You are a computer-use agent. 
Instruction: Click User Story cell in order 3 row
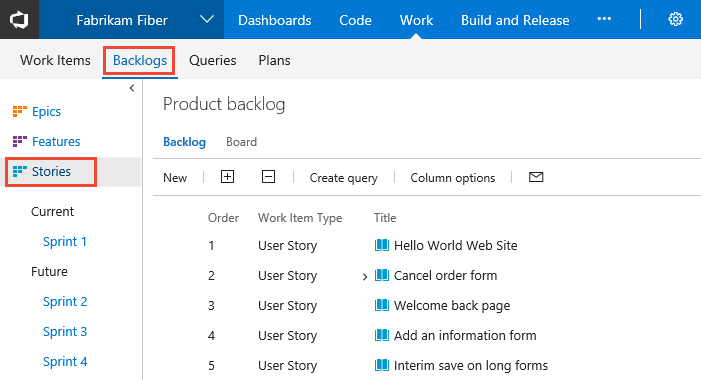(287, 305)
